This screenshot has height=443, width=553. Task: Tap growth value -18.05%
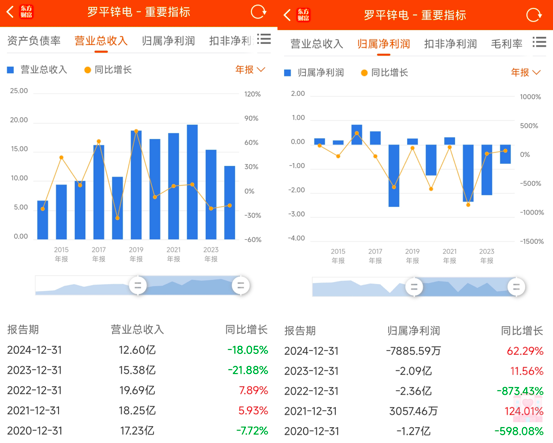[x=248, y=350]
